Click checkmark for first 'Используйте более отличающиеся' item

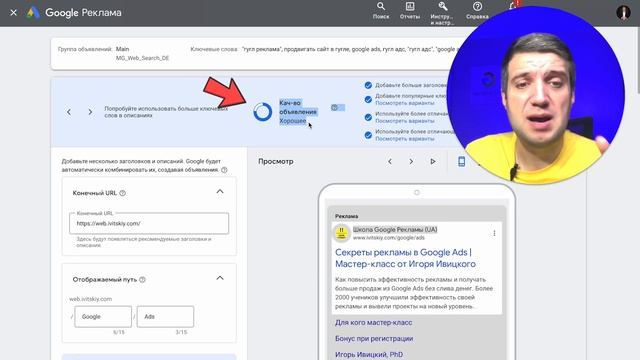click(368, 118)
